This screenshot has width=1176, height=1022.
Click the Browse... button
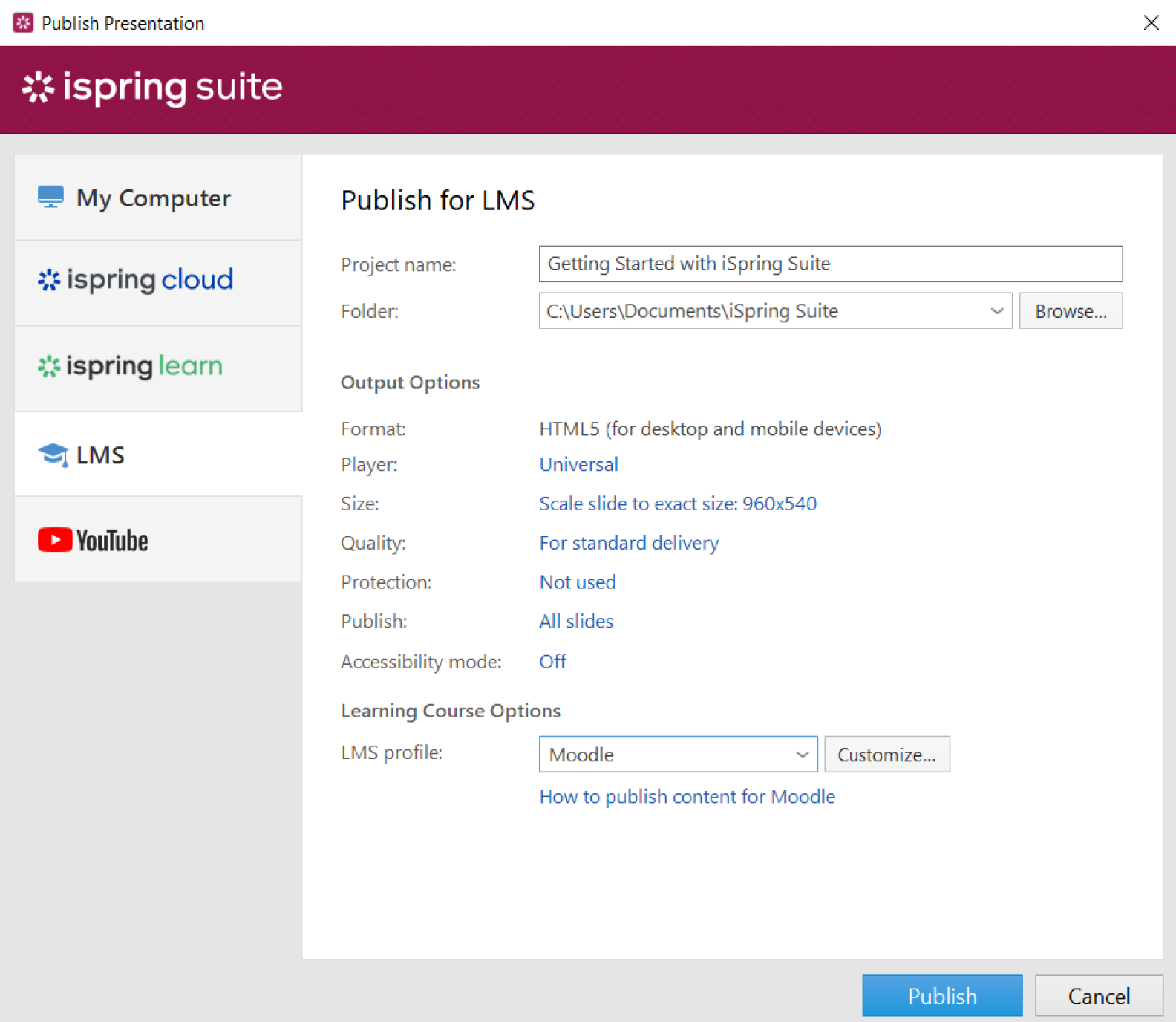(1071, 311)
